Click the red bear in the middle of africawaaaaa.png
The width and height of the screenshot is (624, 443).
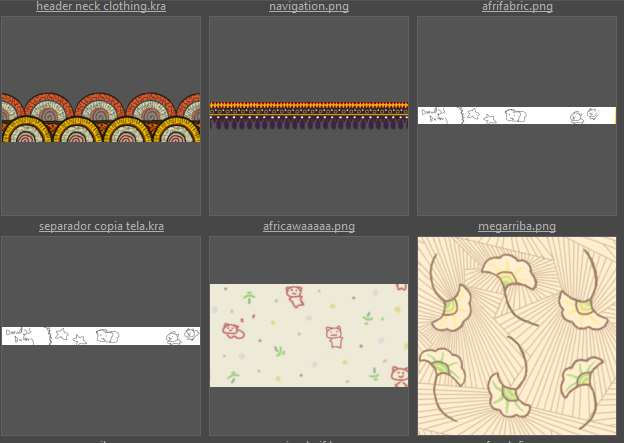pyautogui.click(x=334, y=335)
